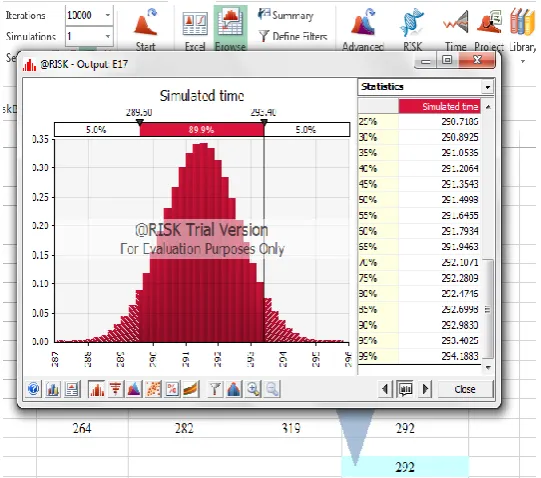Viewport: 541px width, 478px height.
Task: Select the 90% row value 292.9830
Action: click(460, 325)
